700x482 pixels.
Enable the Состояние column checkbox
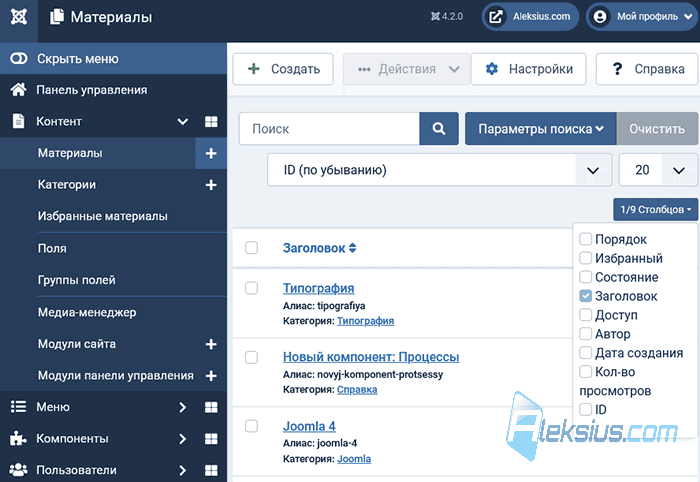click(x=585, y=277)
